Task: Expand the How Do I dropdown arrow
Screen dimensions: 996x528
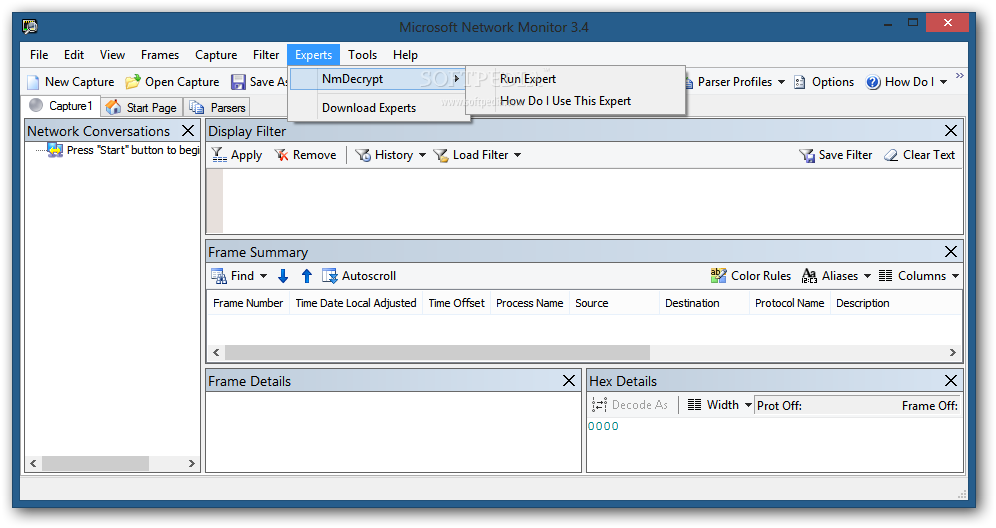Action: [x=943, y=82]
